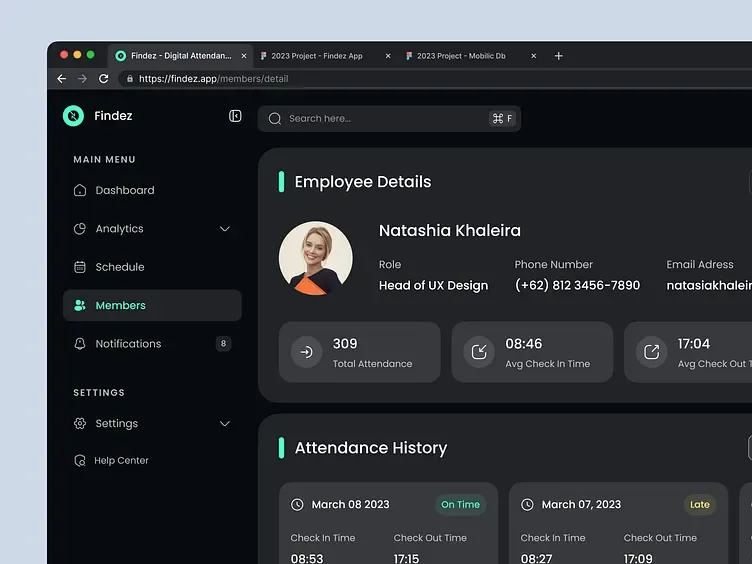Viewport: 752px width, 564px height.
Task: Click the Schedule calendar icon
Action: coord(80,267)
